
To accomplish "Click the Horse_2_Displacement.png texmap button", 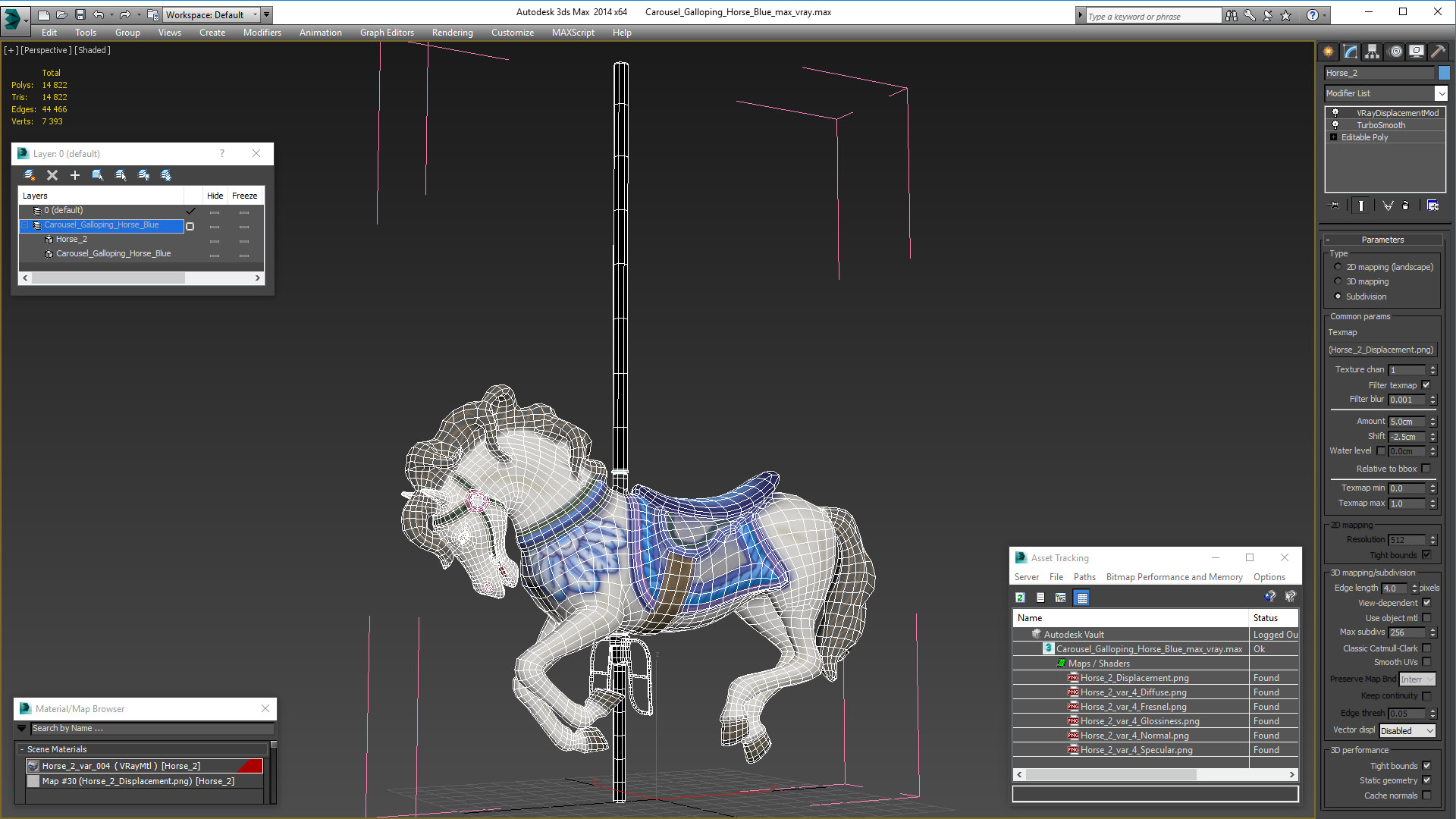I will click(1381, 350).
